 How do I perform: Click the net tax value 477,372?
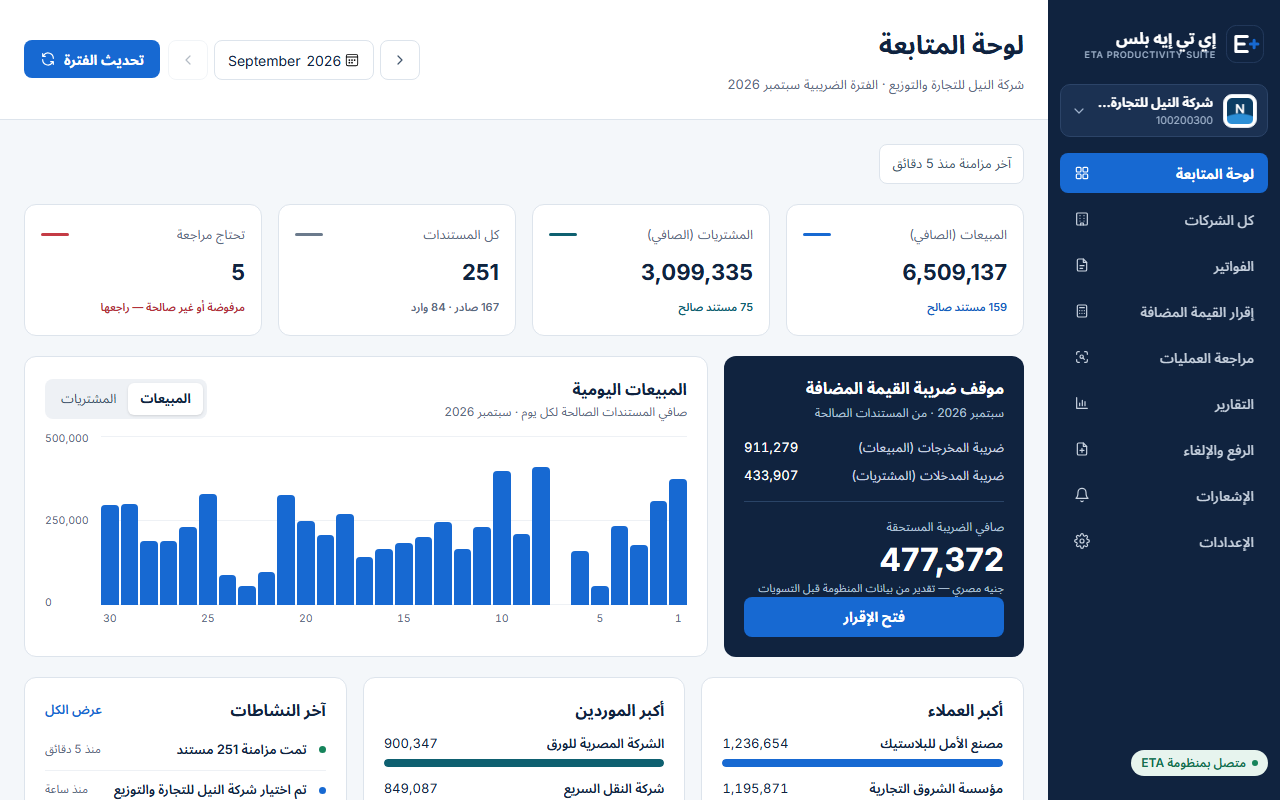941,560
